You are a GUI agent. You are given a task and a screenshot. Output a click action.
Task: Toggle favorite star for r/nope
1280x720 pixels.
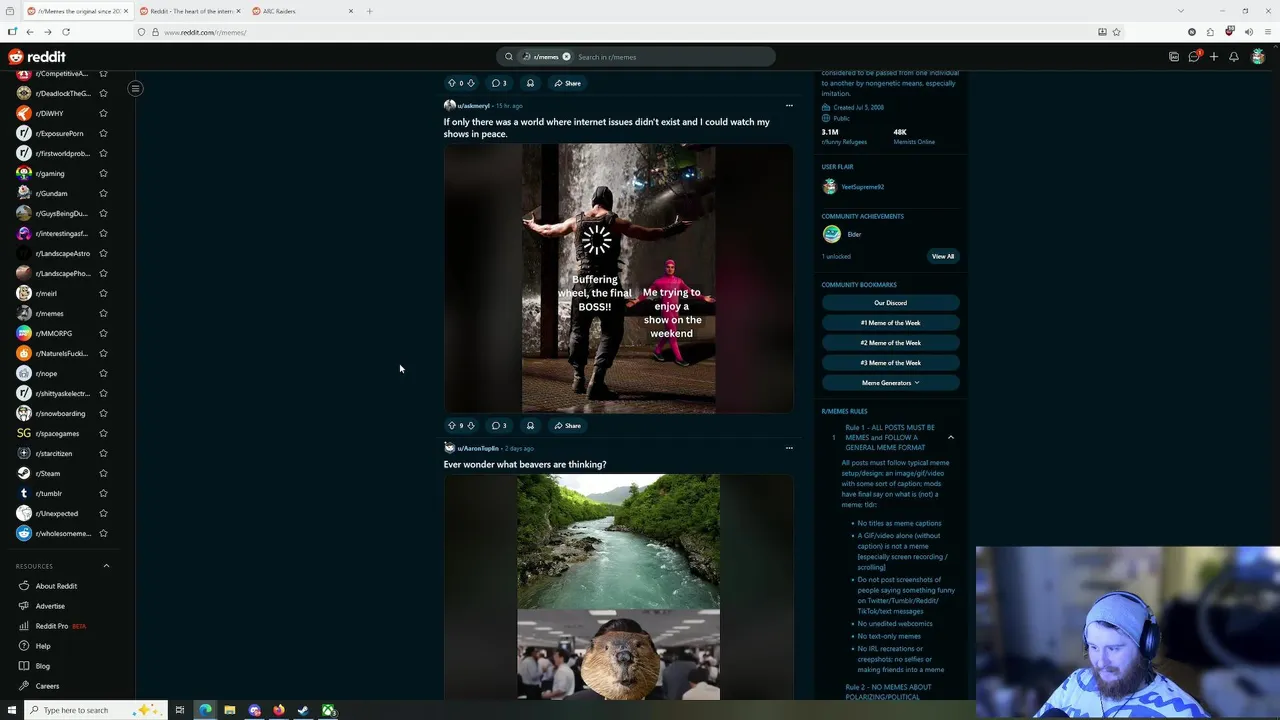[x=103, y=373]
